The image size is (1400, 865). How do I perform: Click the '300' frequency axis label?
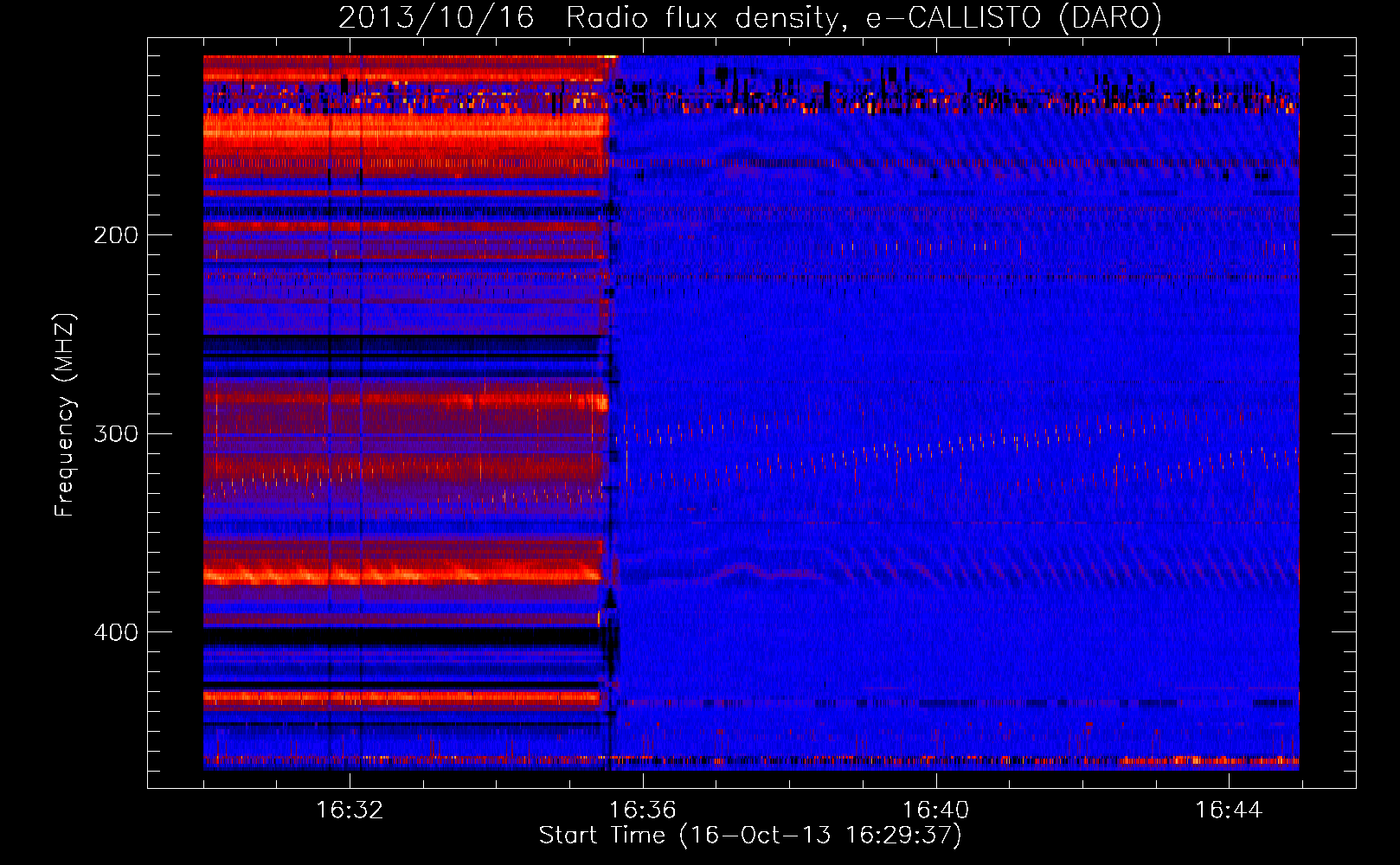coord(116,433)
